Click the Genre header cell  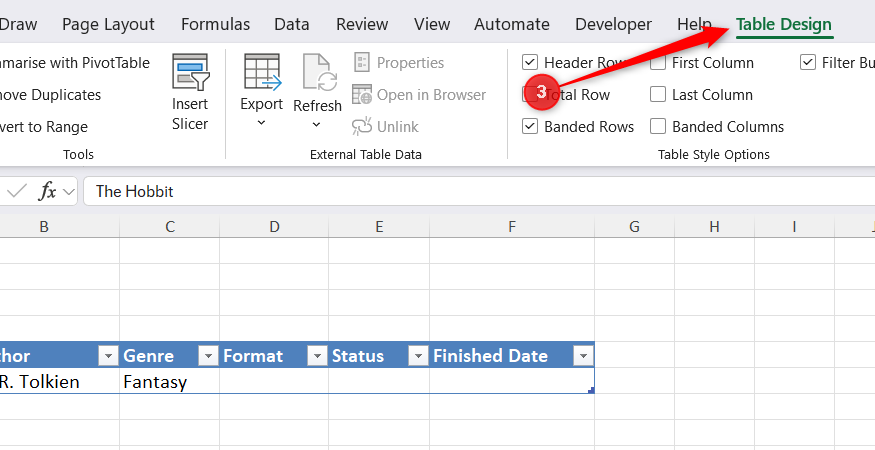coord(170,355)
